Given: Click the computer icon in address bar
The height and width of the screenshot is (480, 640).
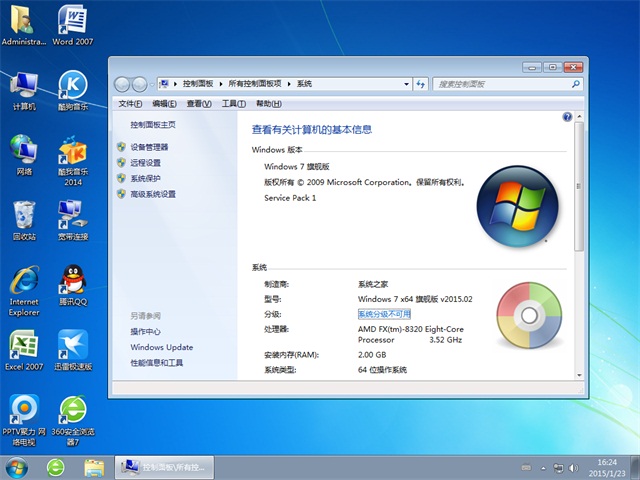Looking at the screenshot, I should [x=164, y=84].
